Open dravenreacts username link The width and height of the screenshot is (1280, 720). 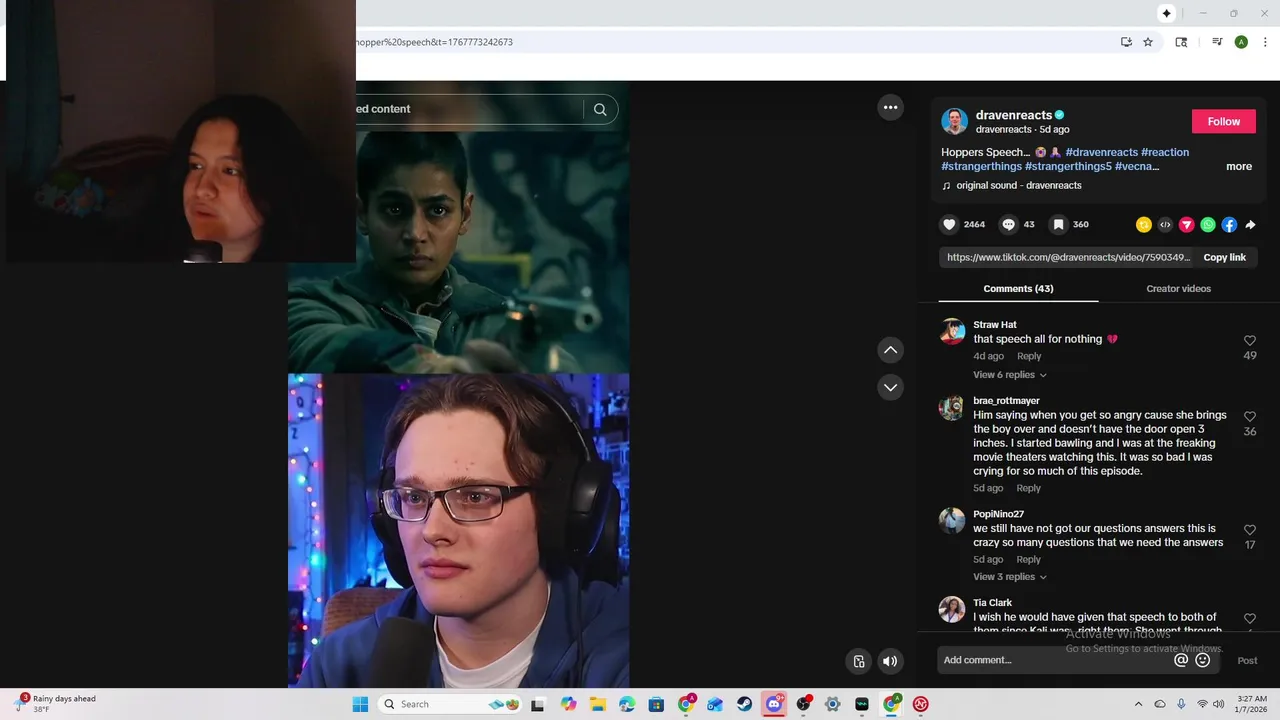point(1013,115)
